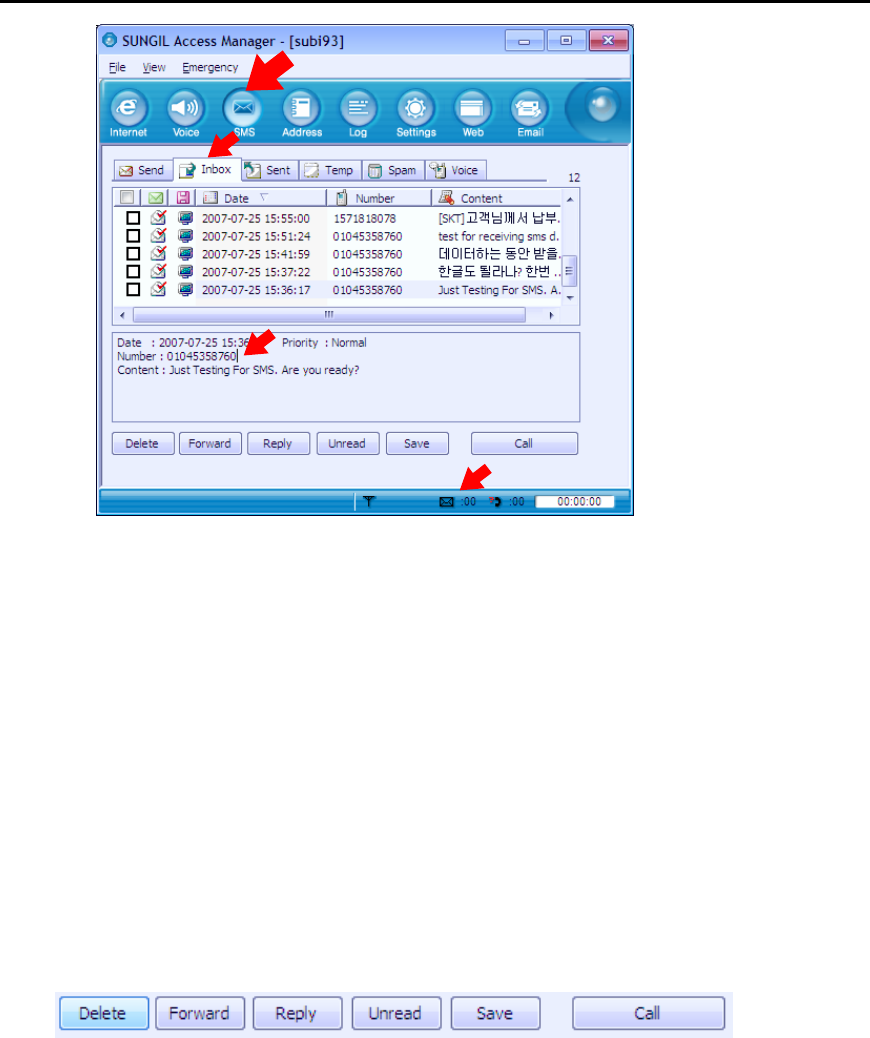Image resolution: width=870 pixels, height=1038 pixels.
Task: Click the enlarged Delete button at the page bottom
Action: click(103, 1014)
